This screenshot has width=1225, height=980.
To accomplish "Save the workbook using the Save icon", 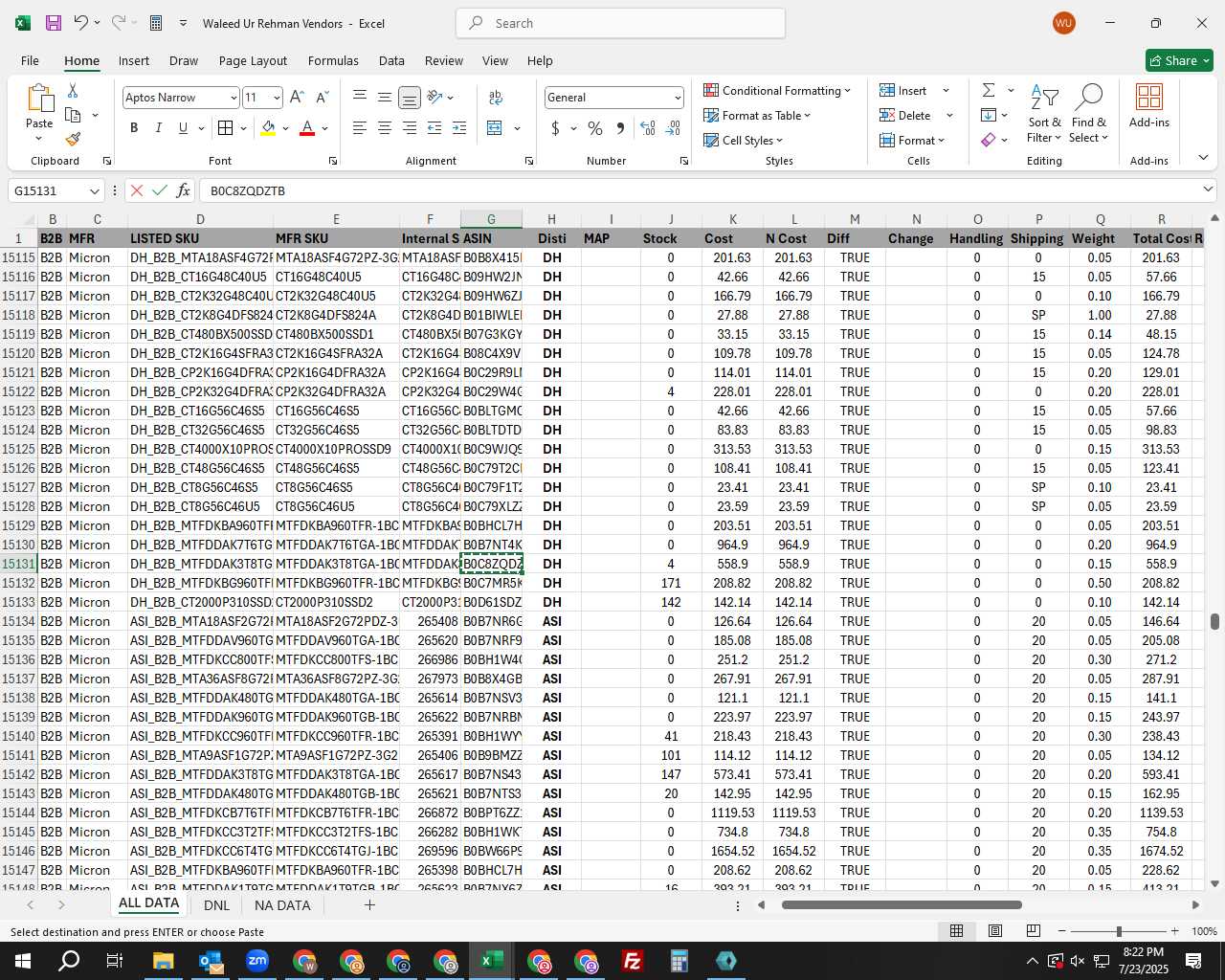I will pos(54,23).
